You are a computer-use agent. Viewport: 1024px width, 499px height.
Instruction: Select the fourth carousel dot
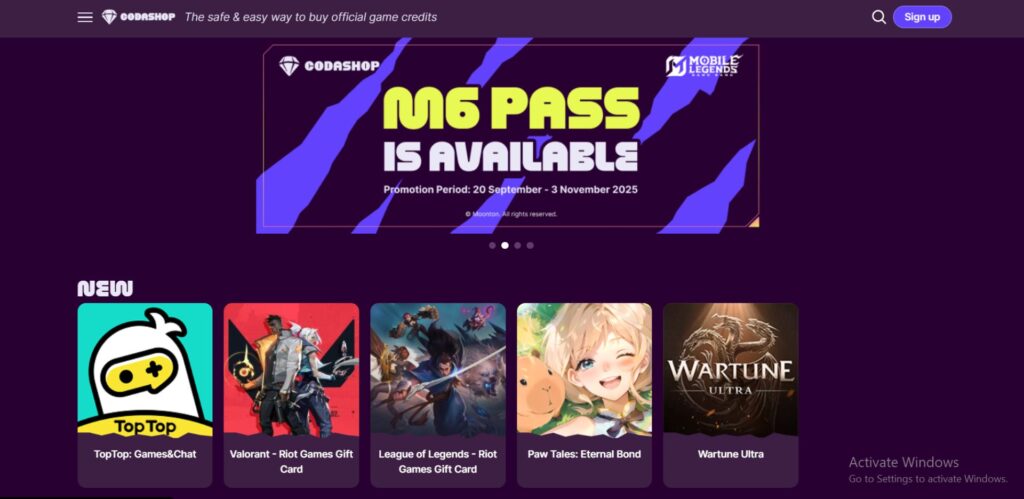click(530, 246)
